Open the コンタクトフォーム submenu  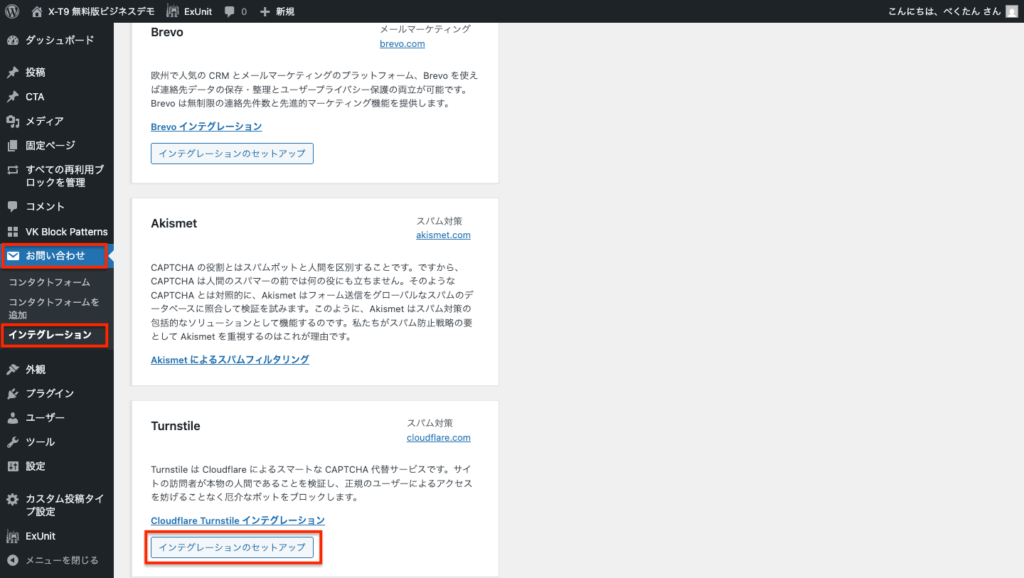pyautogui.click(x=50, y=282)
